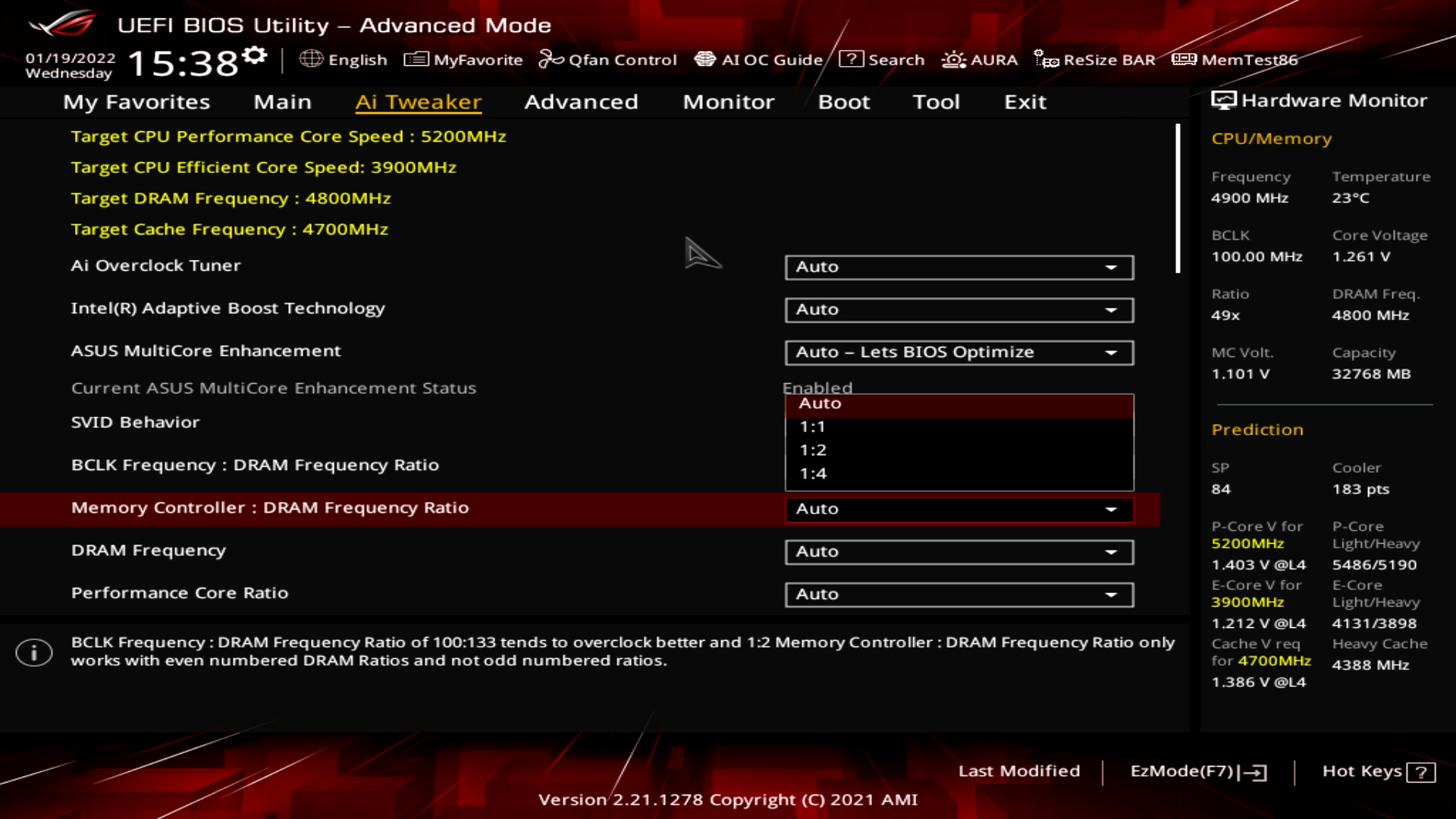This screenshot has height=819, width=1456.
Task: Click the info icon beside the BCLK note
Action: coord(34,651)
